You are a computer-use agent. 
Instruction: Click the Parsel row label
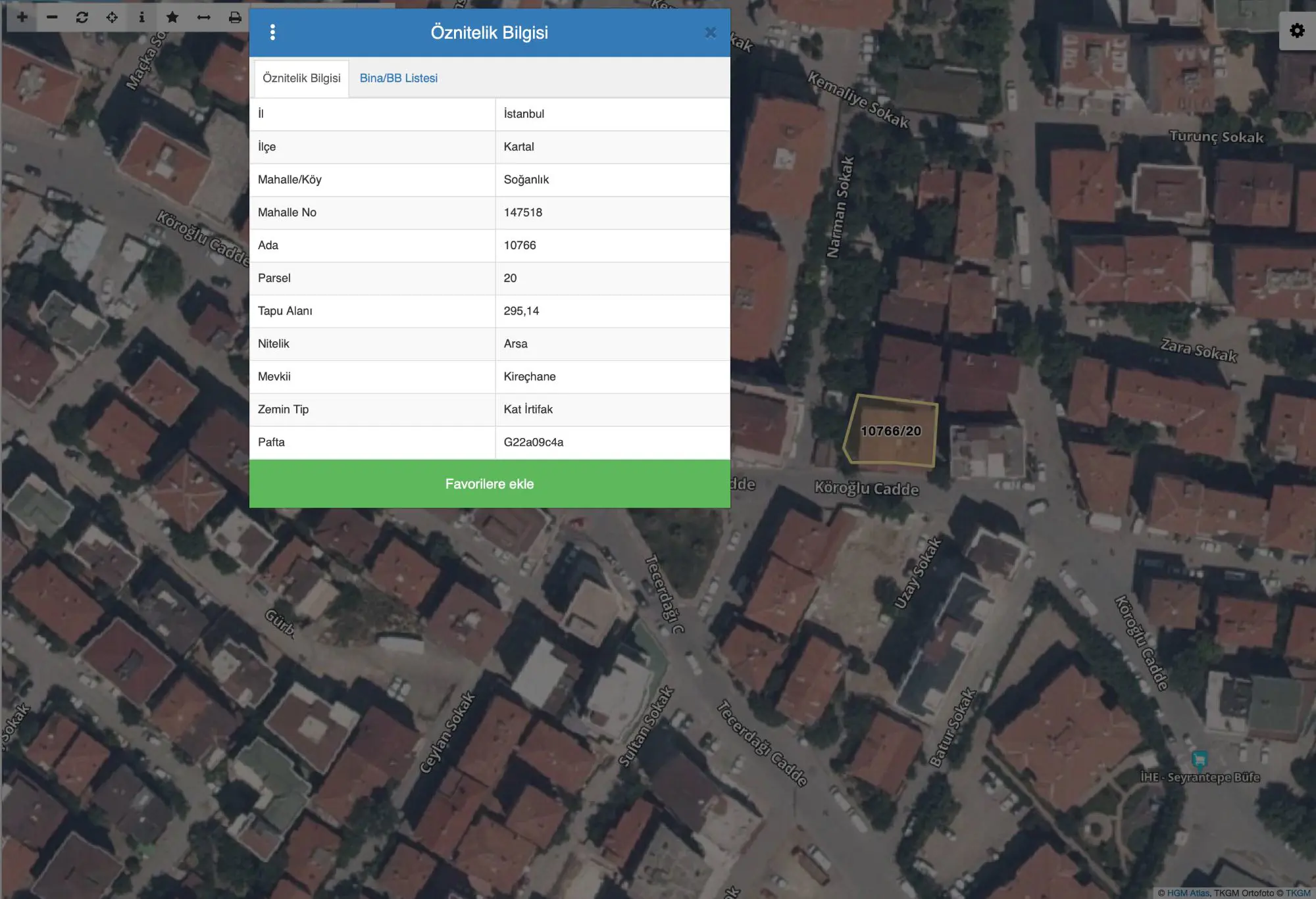coord(274,278)
